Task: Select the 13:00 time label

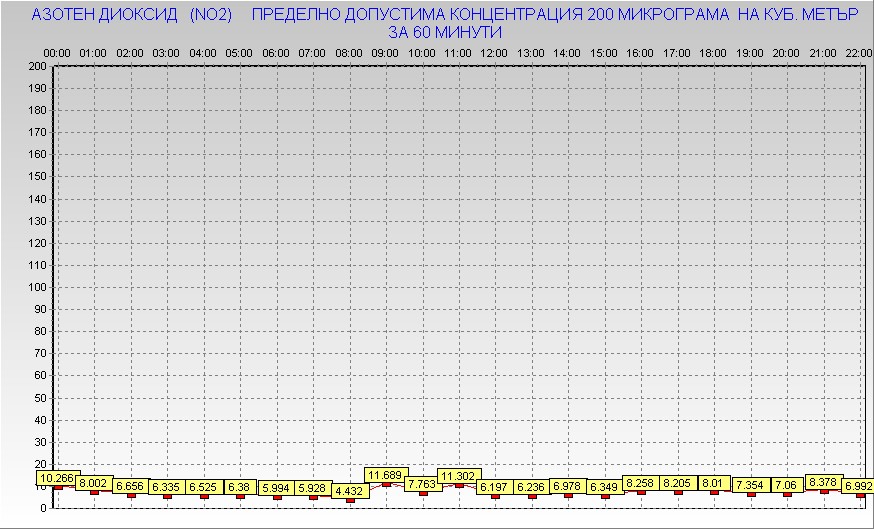Action: point(531,54)
